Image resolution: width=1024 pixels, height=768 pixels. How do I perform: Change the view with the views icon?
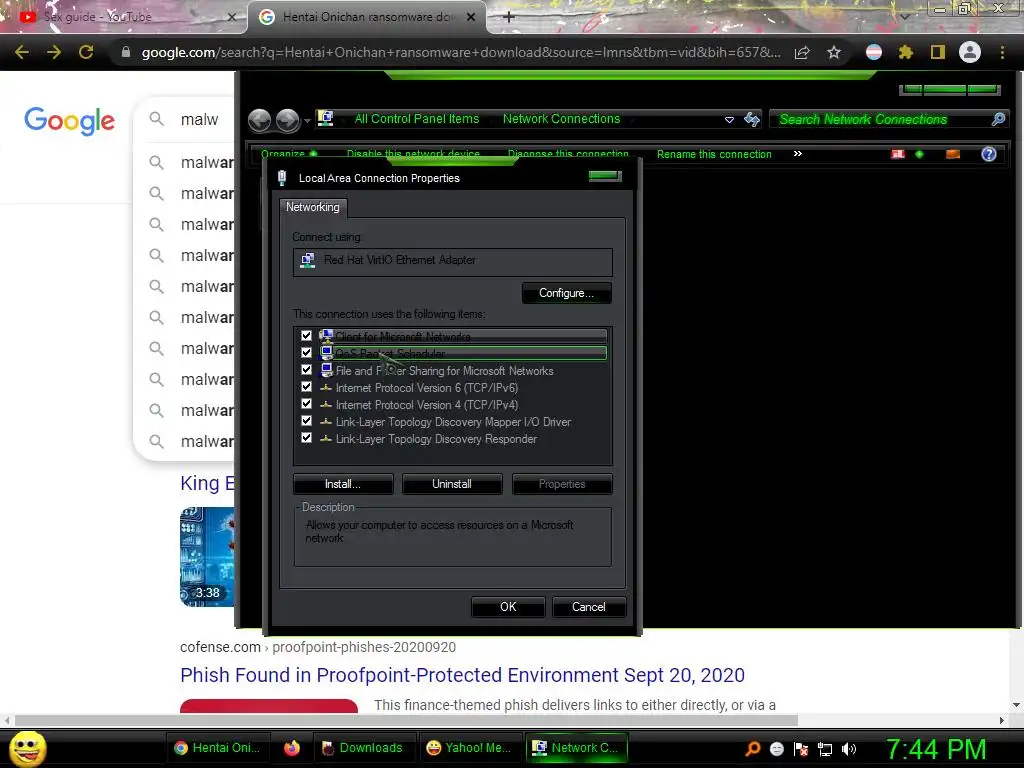coord(898,154)
